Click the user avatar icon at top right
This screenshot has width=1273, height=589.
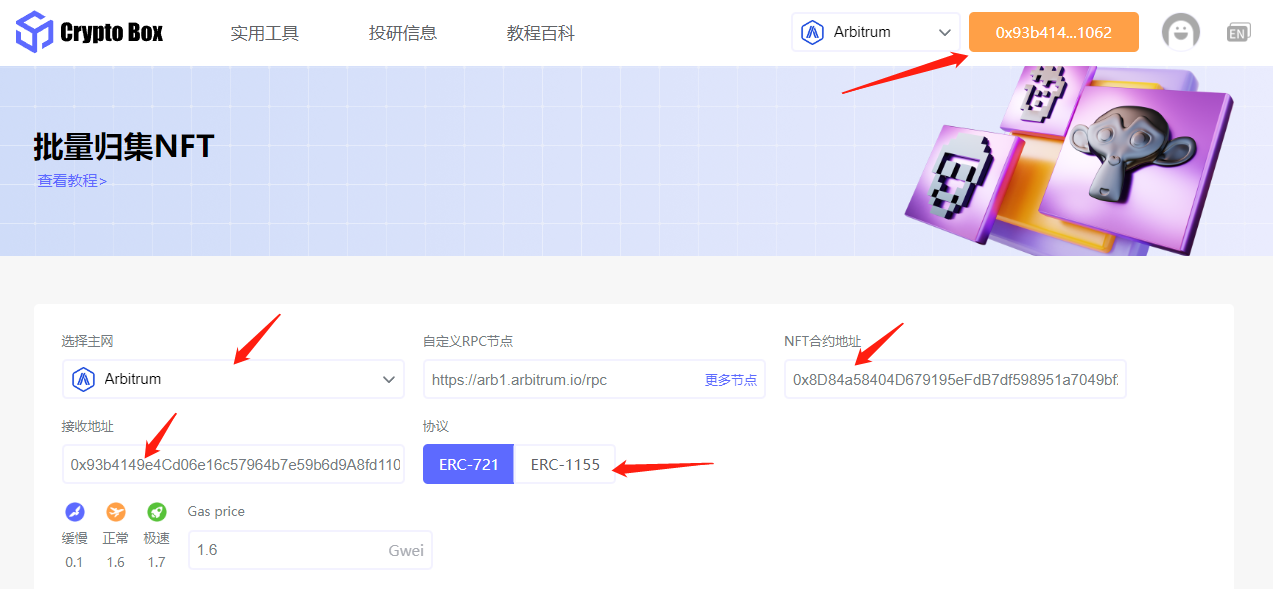pyautogui.click(x=1180, y=31)
